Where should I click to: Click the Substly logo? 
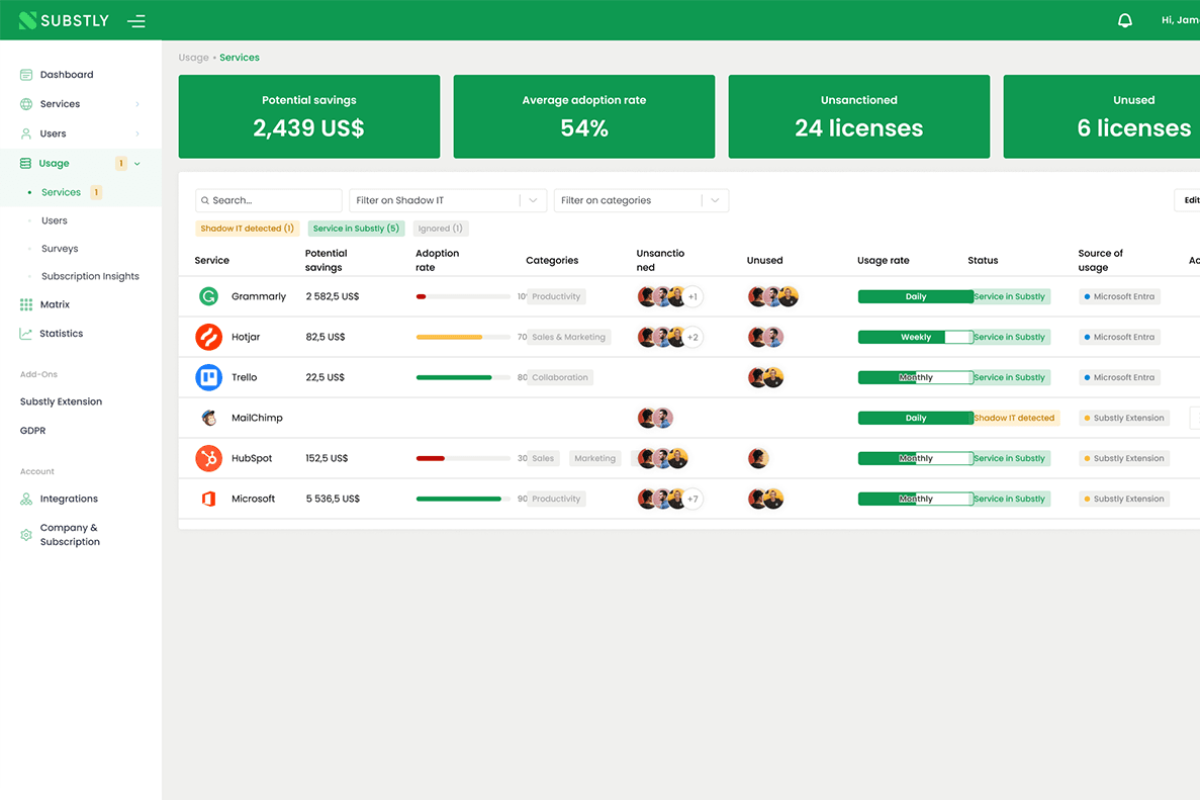(64, 20)
